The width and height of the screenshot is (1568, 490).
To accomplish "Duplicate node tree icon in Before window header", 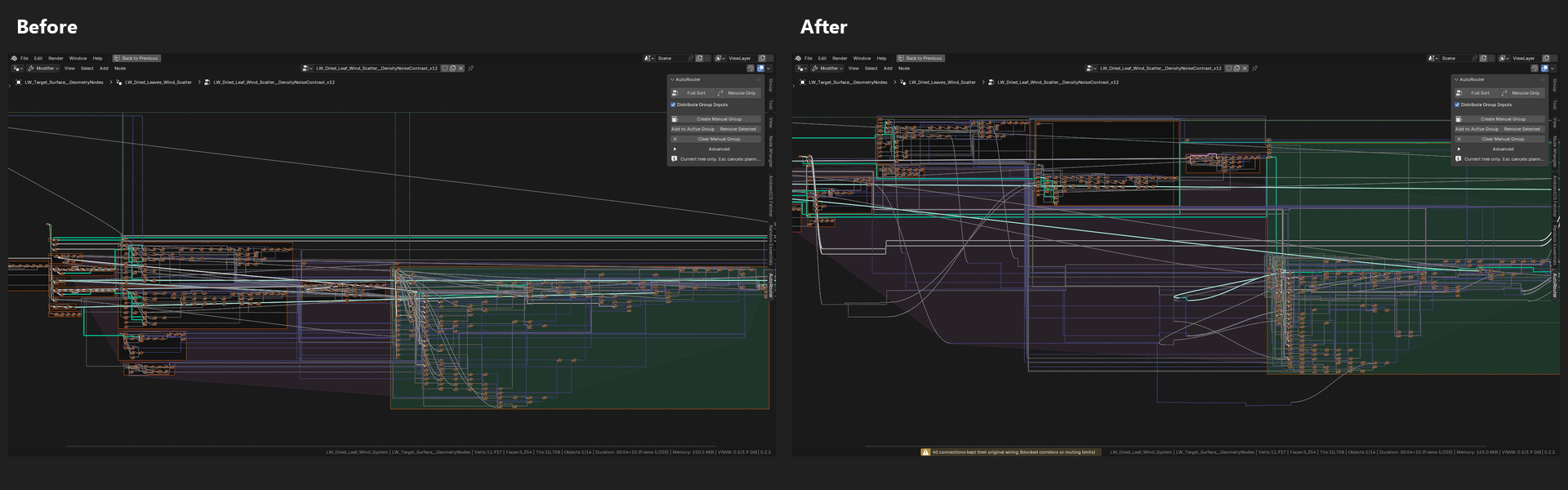I will [x=453, y=69].
